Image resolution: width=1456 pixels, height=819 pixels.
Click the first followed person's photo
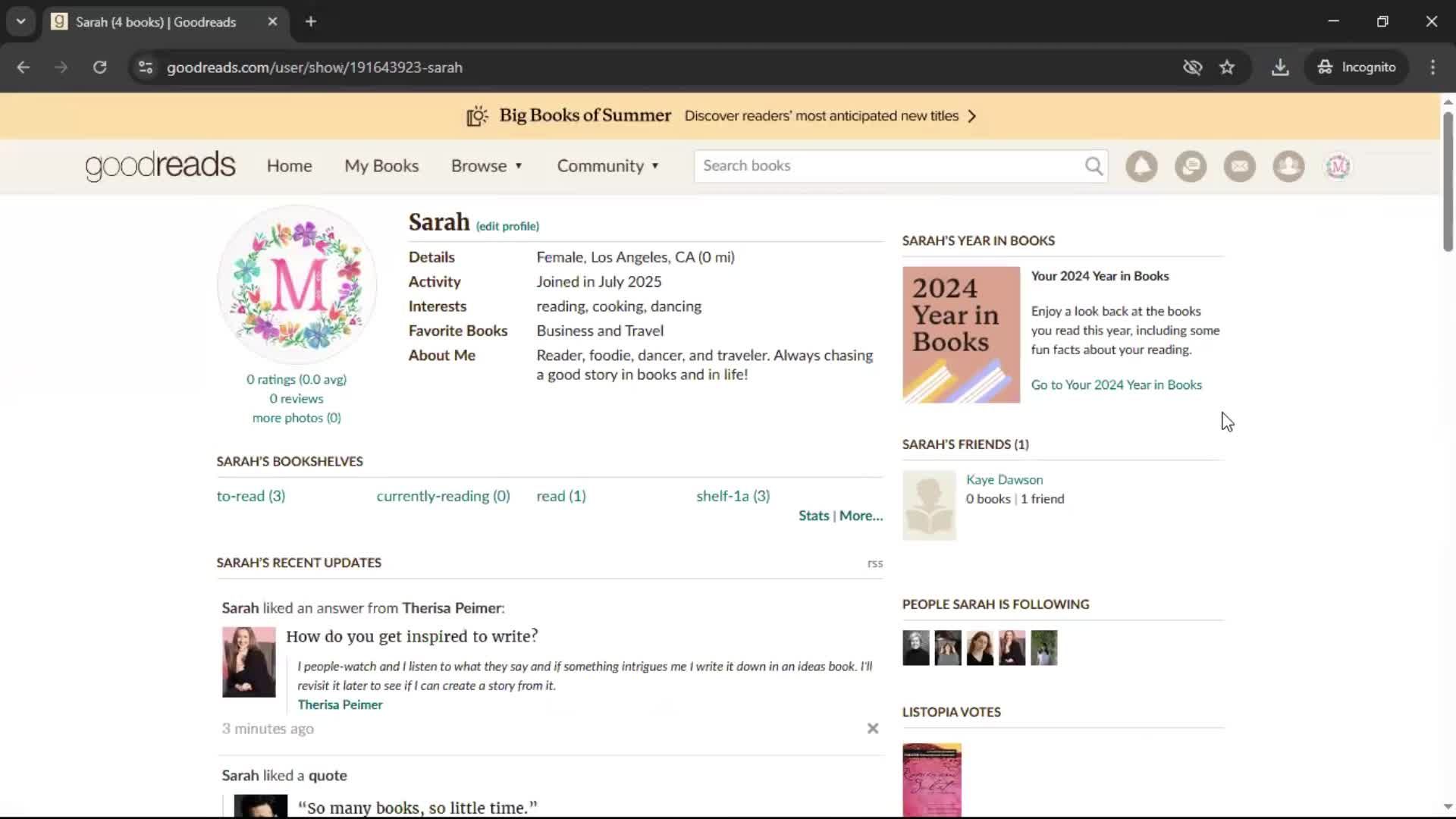(915, 648)
